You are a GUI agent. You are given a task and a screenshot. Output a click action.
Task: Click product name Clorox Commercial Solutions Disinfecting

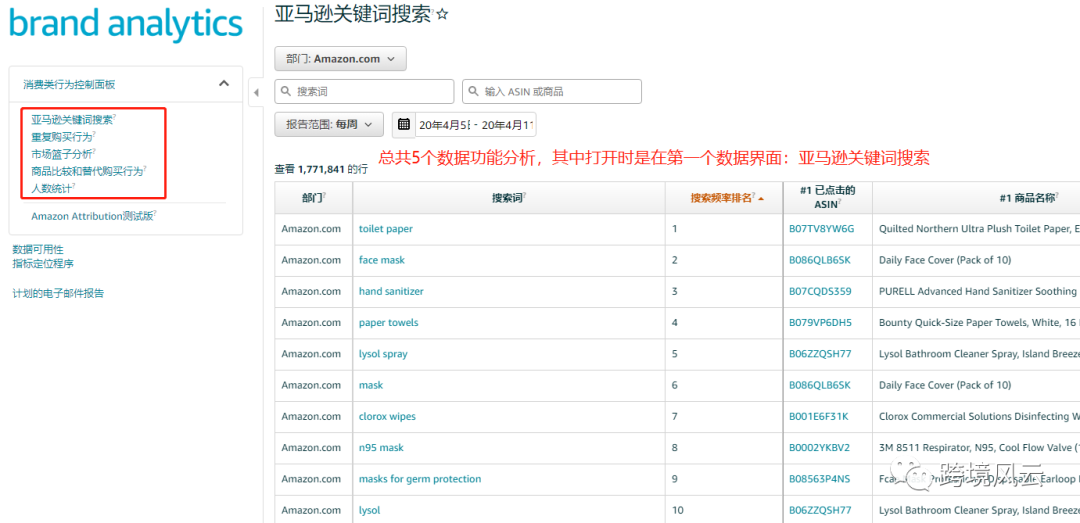(x=979, y=416)
